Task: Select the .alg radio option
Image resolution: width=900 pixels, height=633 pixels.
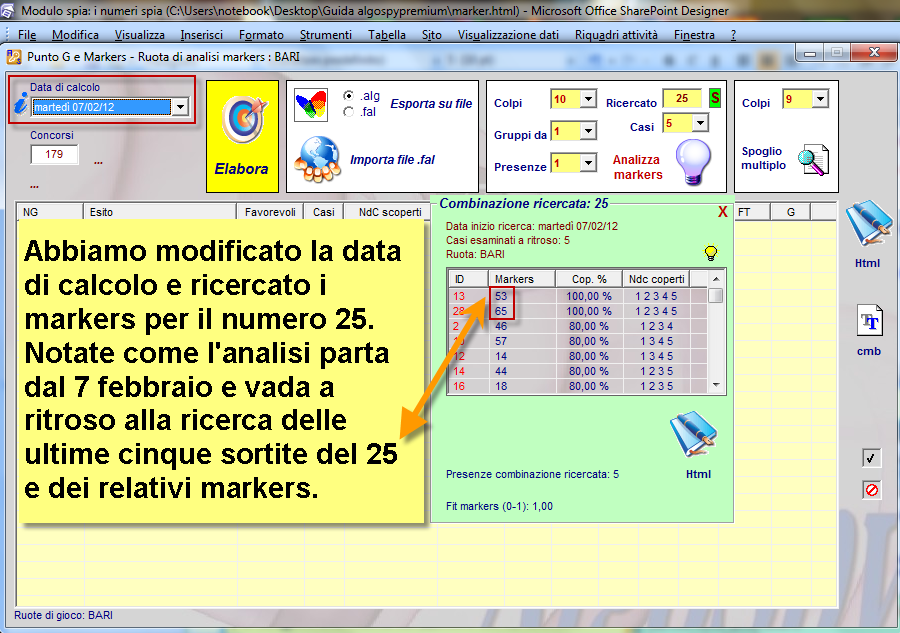Action: pyautogui.click(x=348, y=96)
